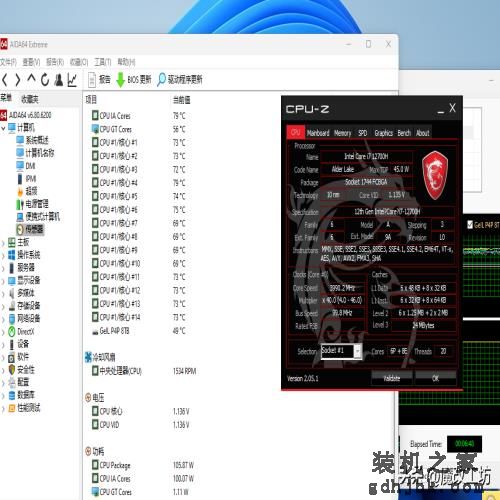The width and height of the screenshot is (500, 500).
Task: Expand the 服务器 tree node
Action: [3, 268]
